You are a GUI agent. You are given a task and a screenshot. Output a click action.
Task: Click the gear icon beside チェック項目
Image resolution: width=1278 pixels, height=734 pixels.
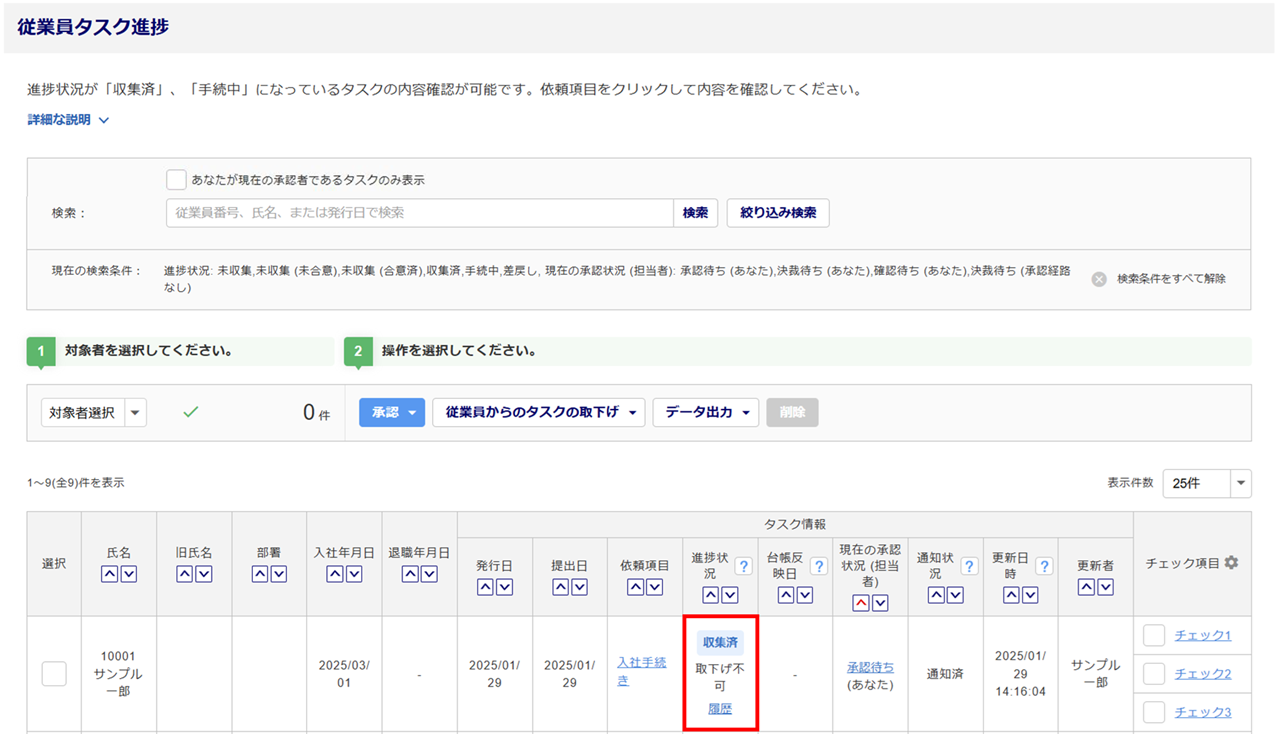(x=1231, y=563)
